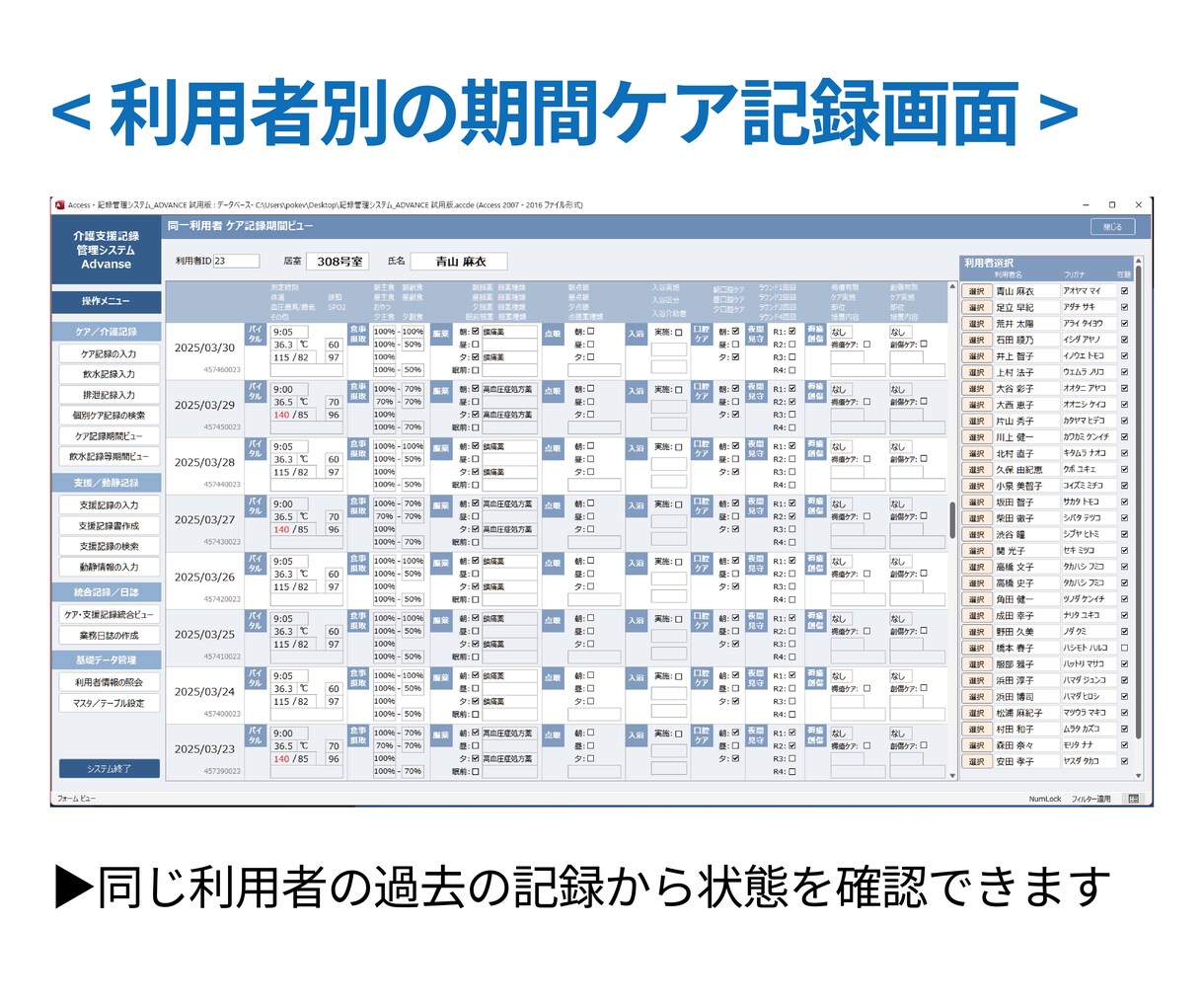Select user 石田 綾乃 with 選択 button
The width and height of the screenshot is (1204, 1004).
click(x=976, y=340)
